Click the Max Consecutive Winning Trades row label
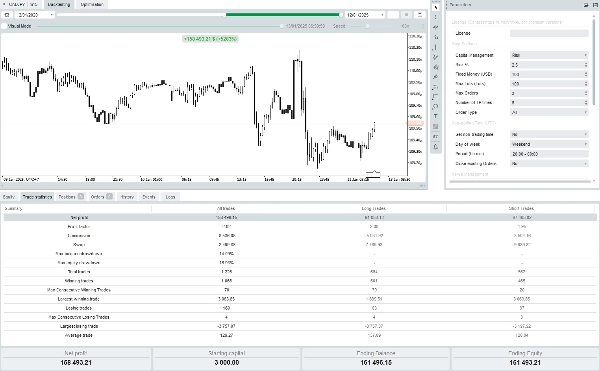600x371 pixels. click(78, 290)
